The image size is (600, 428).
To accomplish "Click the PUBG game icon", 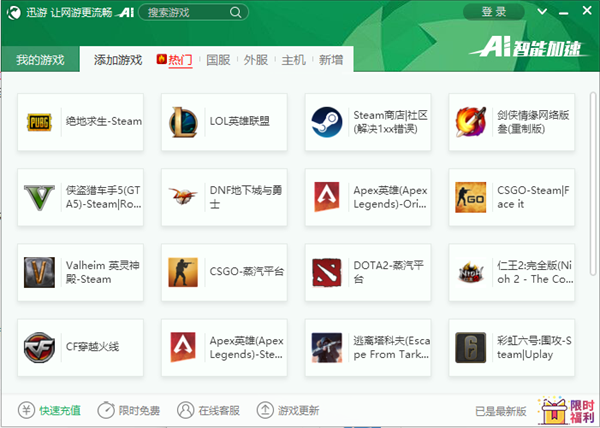I will [39, 122].
